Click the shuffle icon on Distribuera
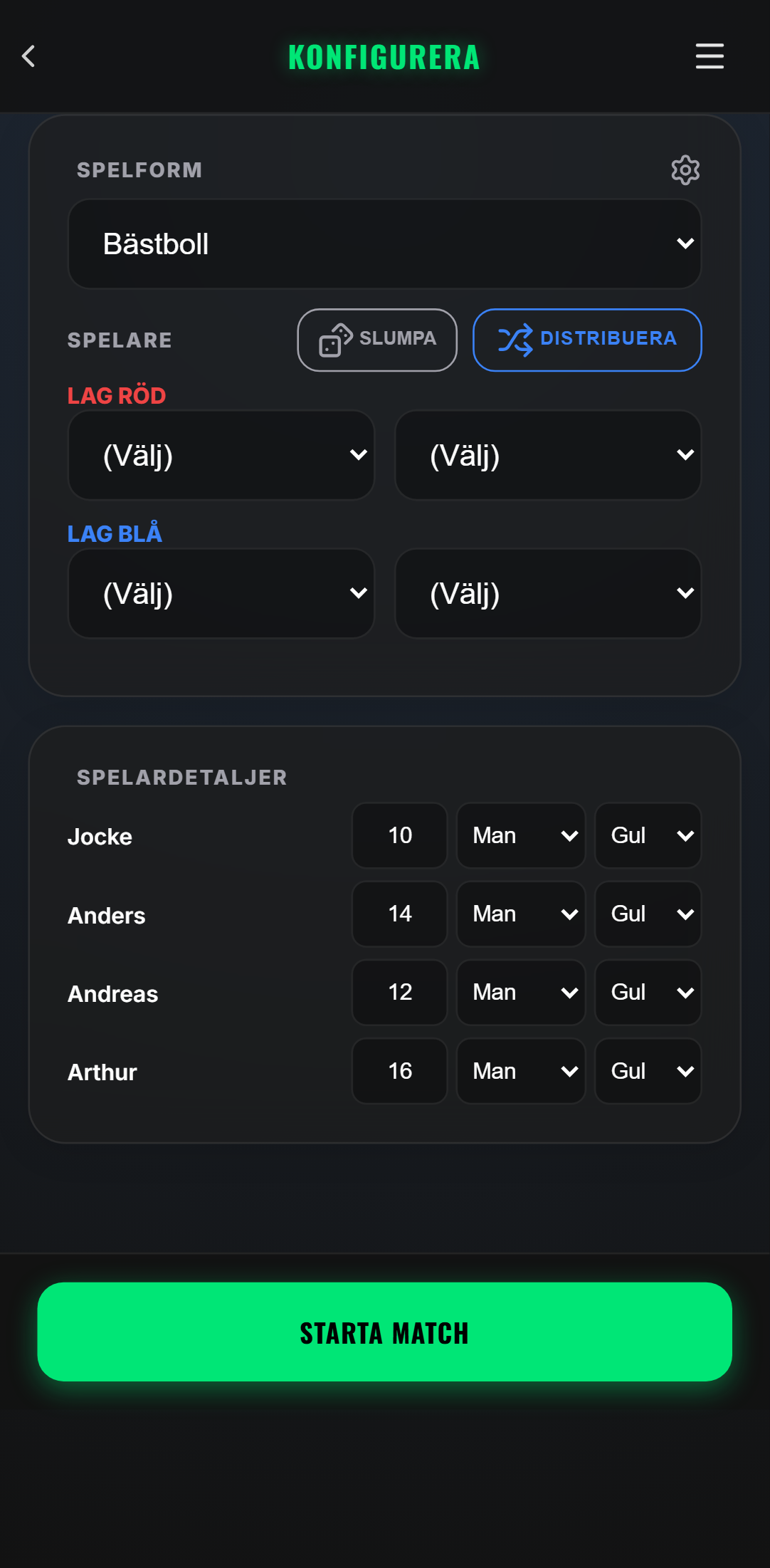The width and height of the screenshot is (770, 1568). click(515, 340)
